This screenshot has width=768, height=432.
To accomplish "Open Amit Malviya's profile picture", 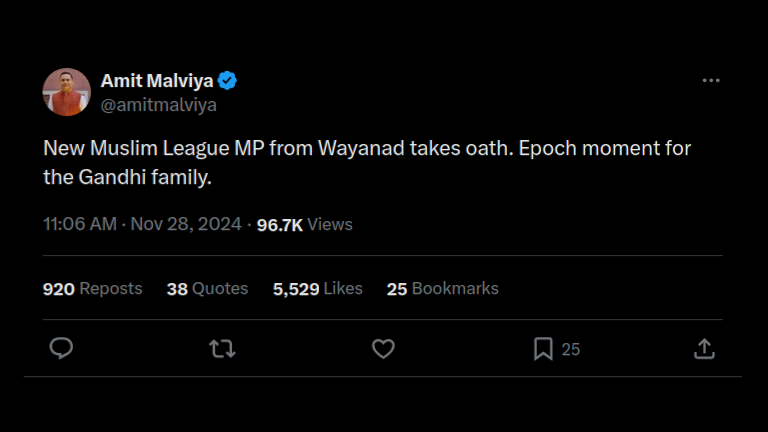I will [67, 92].
